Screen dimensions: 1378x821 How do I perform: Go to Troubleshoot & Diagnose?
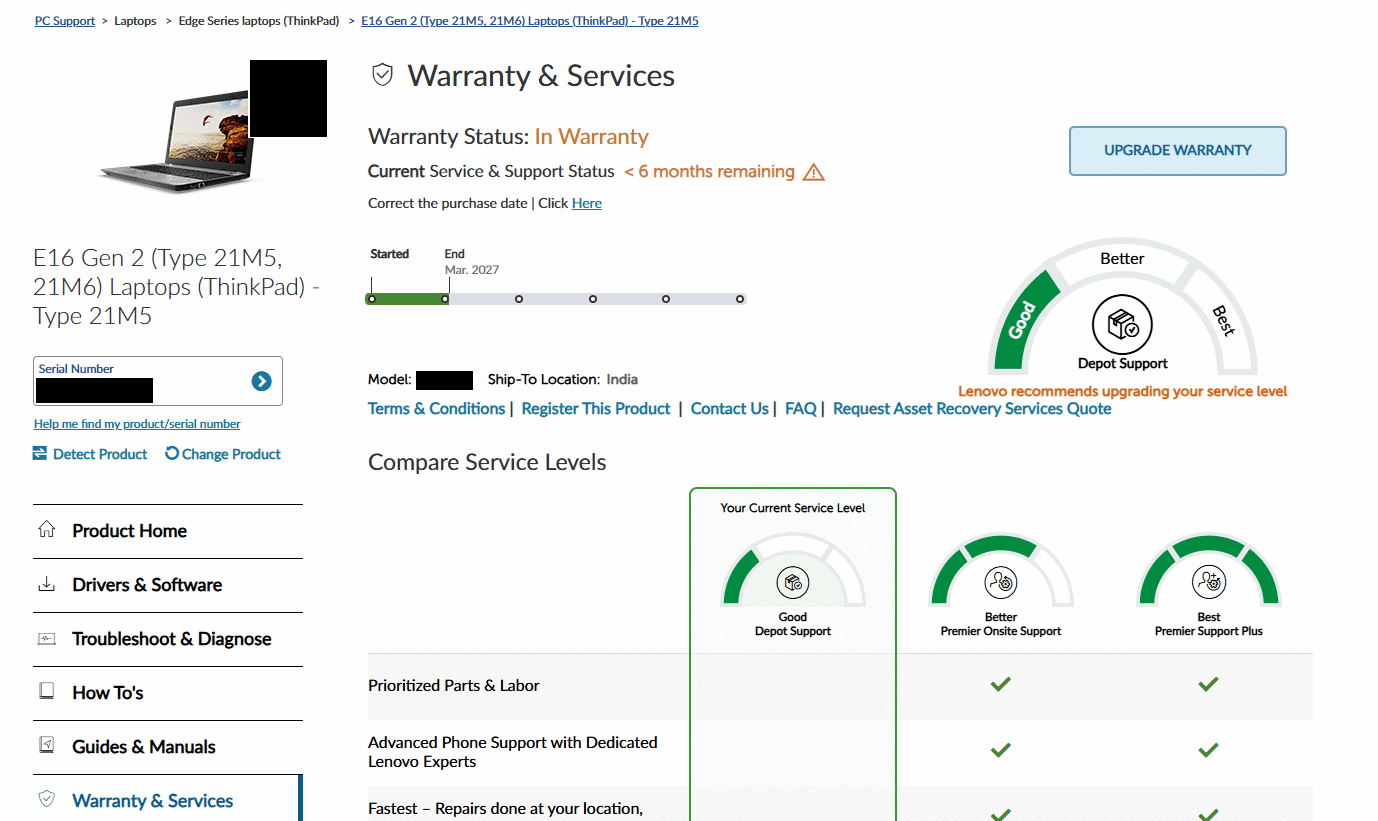[x=168, y=639]
